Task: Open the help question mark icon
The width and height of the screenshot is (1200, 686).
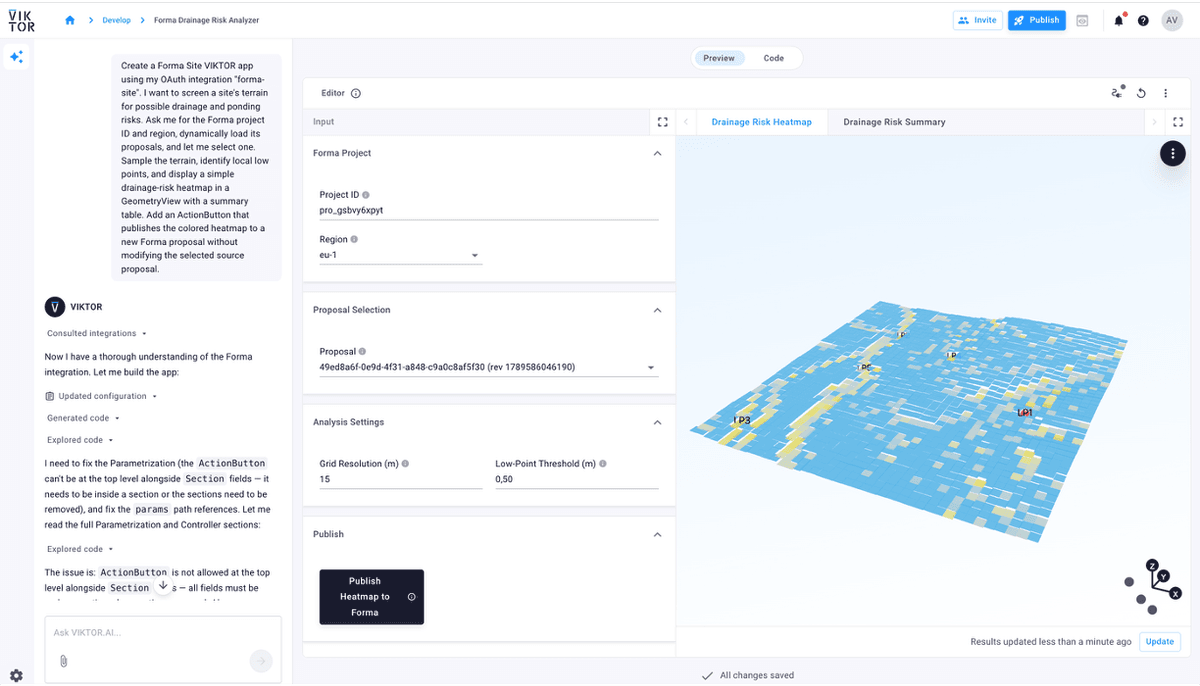Action: pos(1143,20)
